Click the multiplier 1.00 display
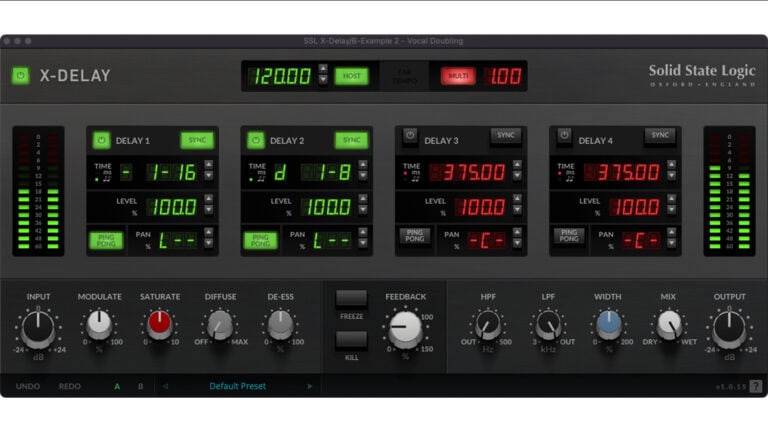The image size is (768, 432). (503, 76)
